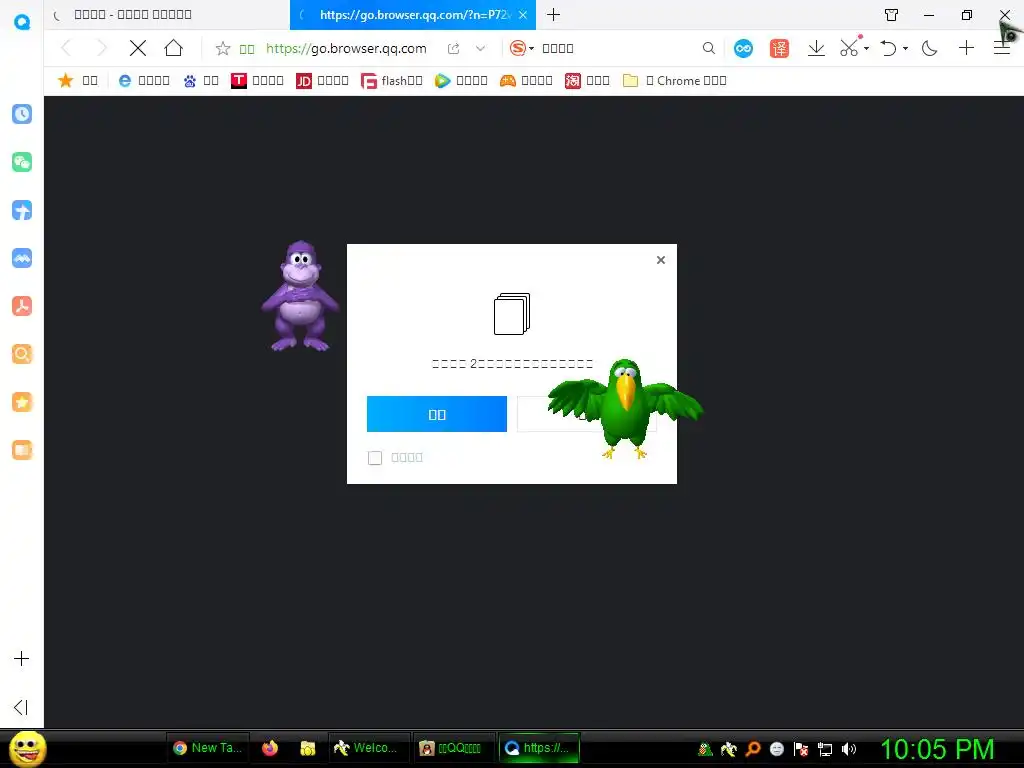Open the orange search sidebar icon
1024x768 pixels.
click(22, 354)
